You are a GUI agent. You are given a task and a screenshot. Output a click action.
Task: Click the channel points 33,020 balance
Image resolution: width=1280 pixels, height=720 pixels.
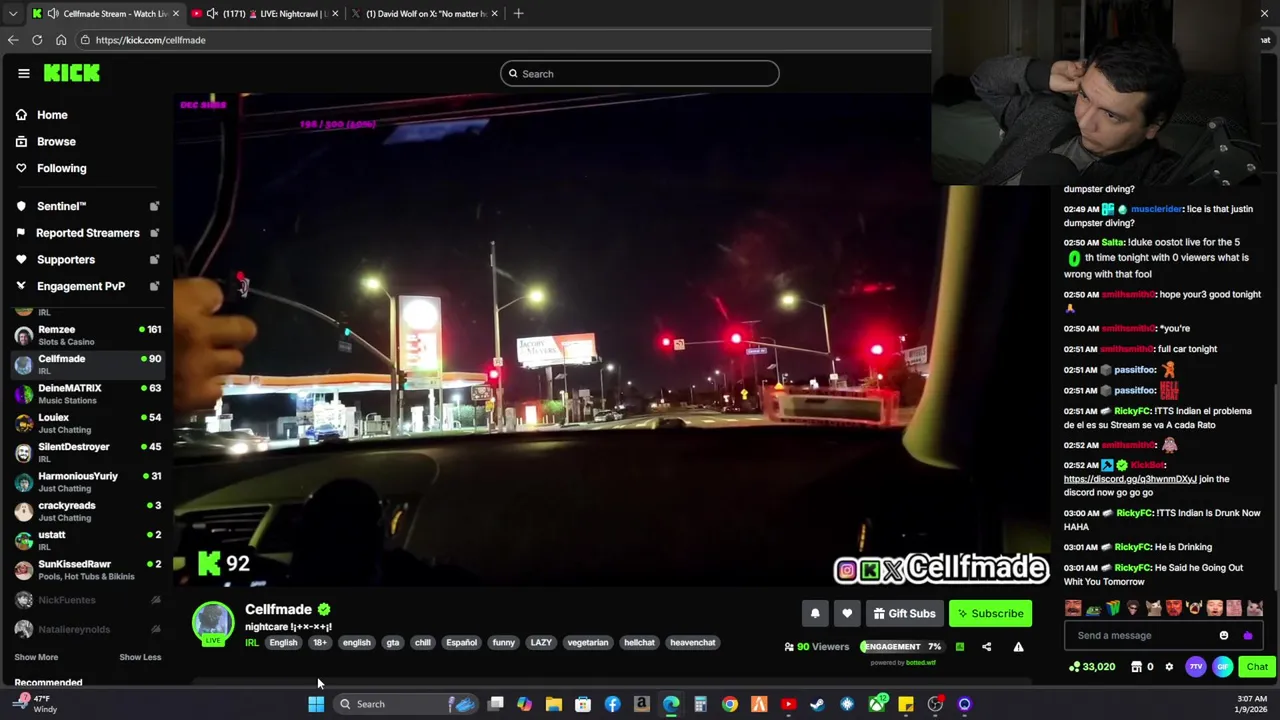tap(1092, 667)
